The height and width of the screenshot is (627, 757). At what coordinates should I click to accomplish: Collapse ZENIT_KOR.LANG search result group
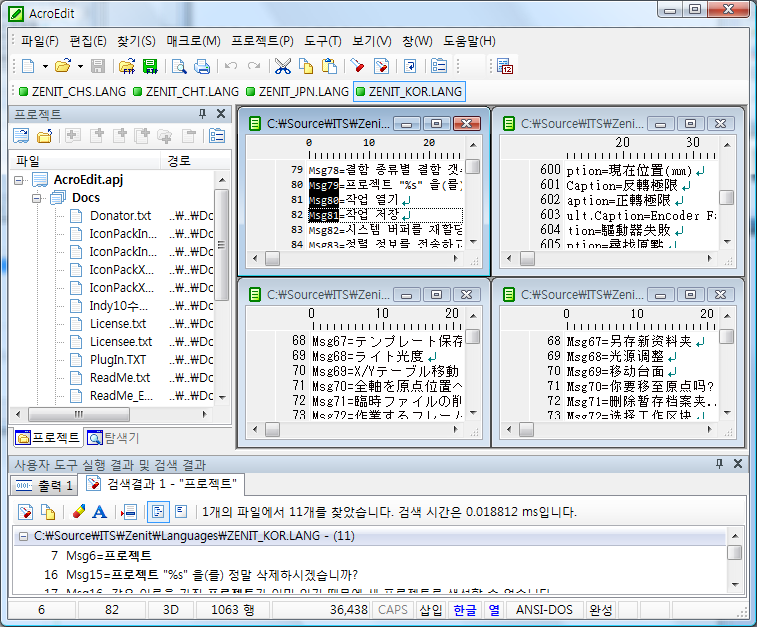point(23,536)
